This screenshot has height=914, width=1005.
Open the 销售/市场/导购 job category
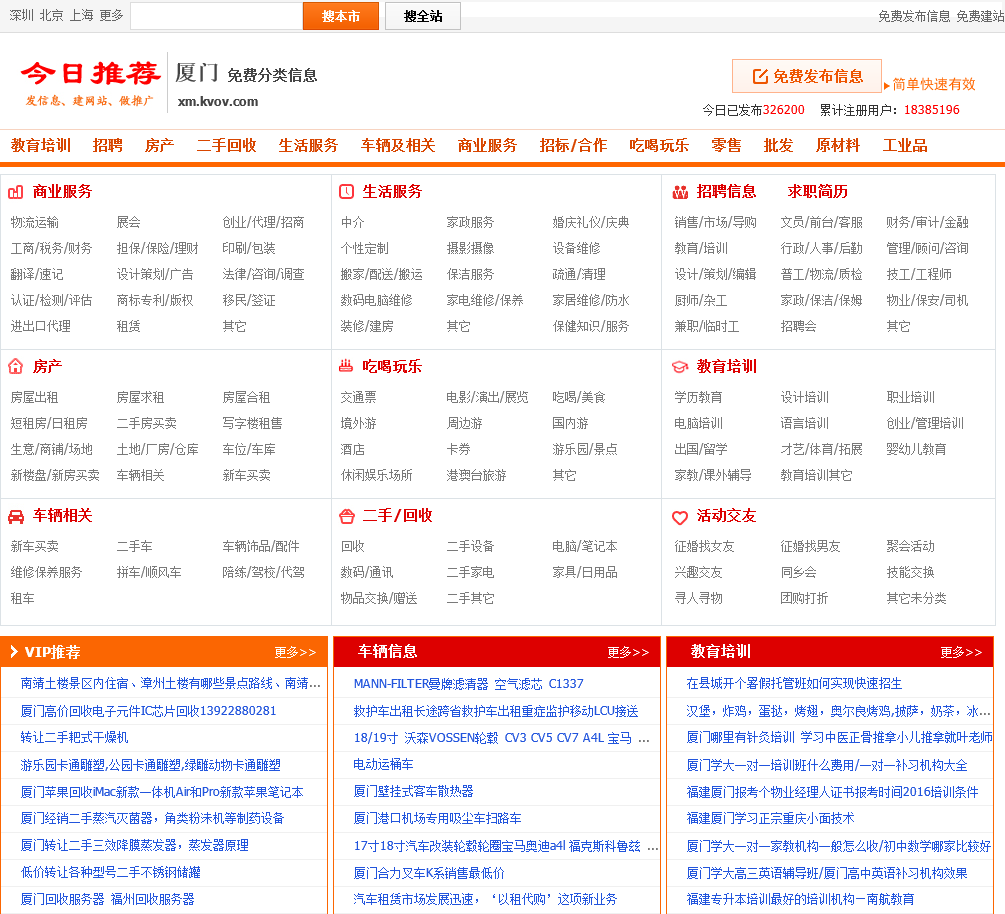715,222
